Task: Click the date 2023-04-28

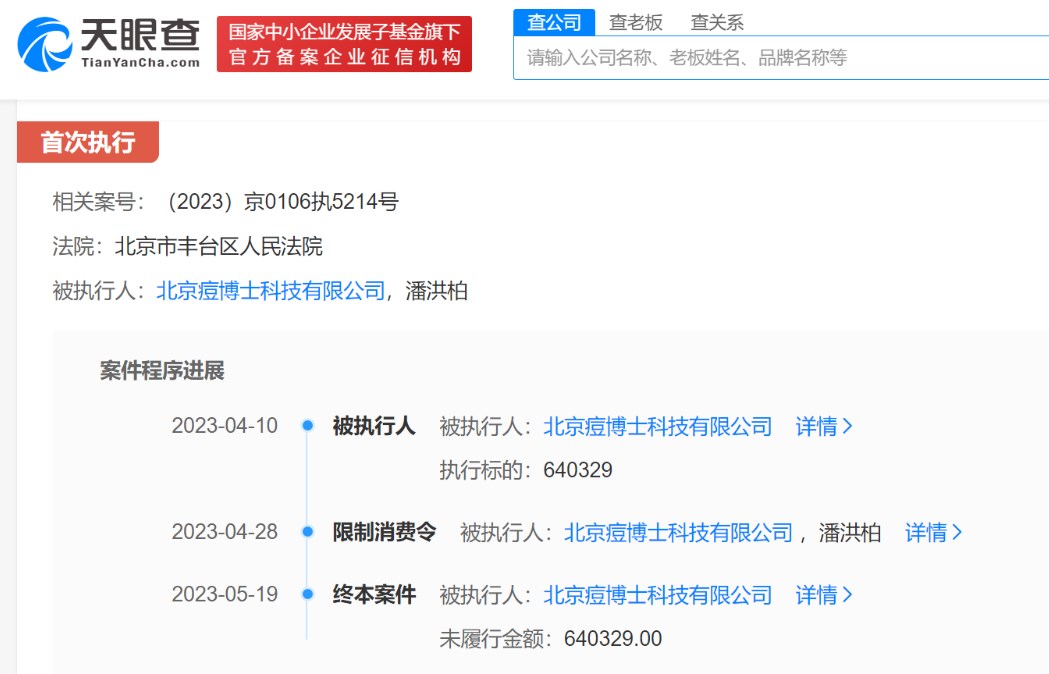Action: coord(225,532)
